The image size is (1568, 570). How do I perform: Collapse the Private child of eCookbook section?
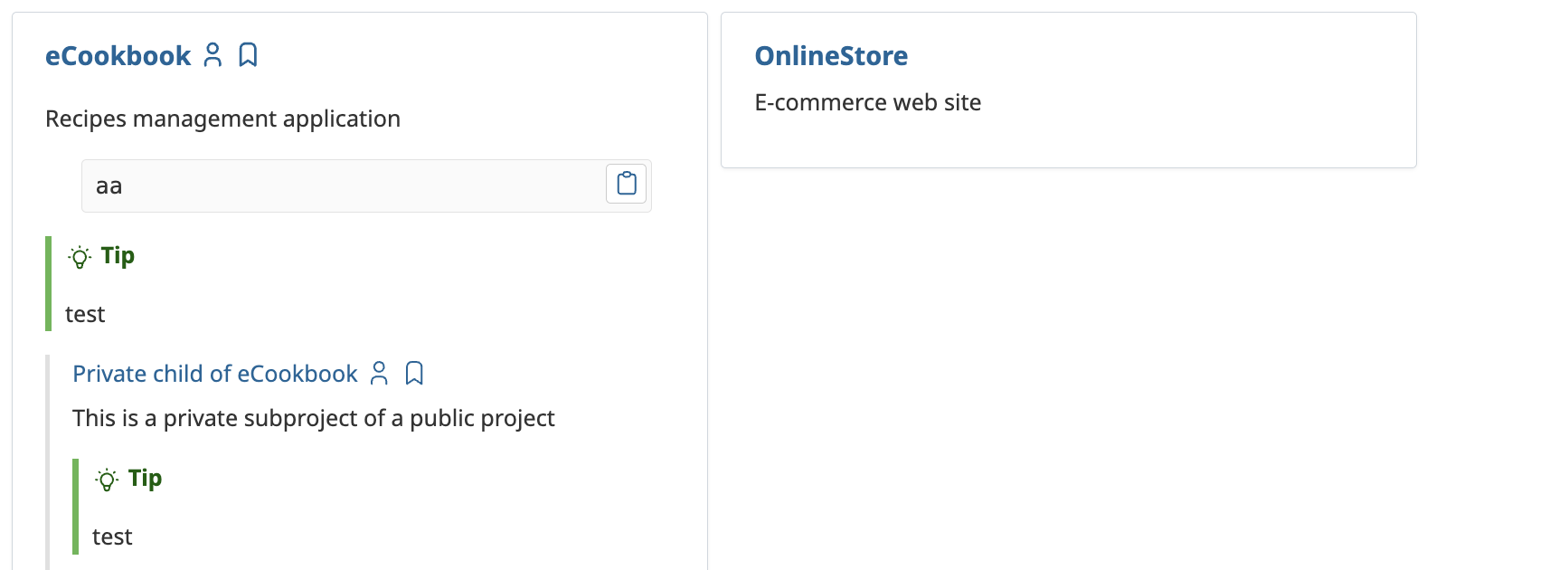coord(214,373)
